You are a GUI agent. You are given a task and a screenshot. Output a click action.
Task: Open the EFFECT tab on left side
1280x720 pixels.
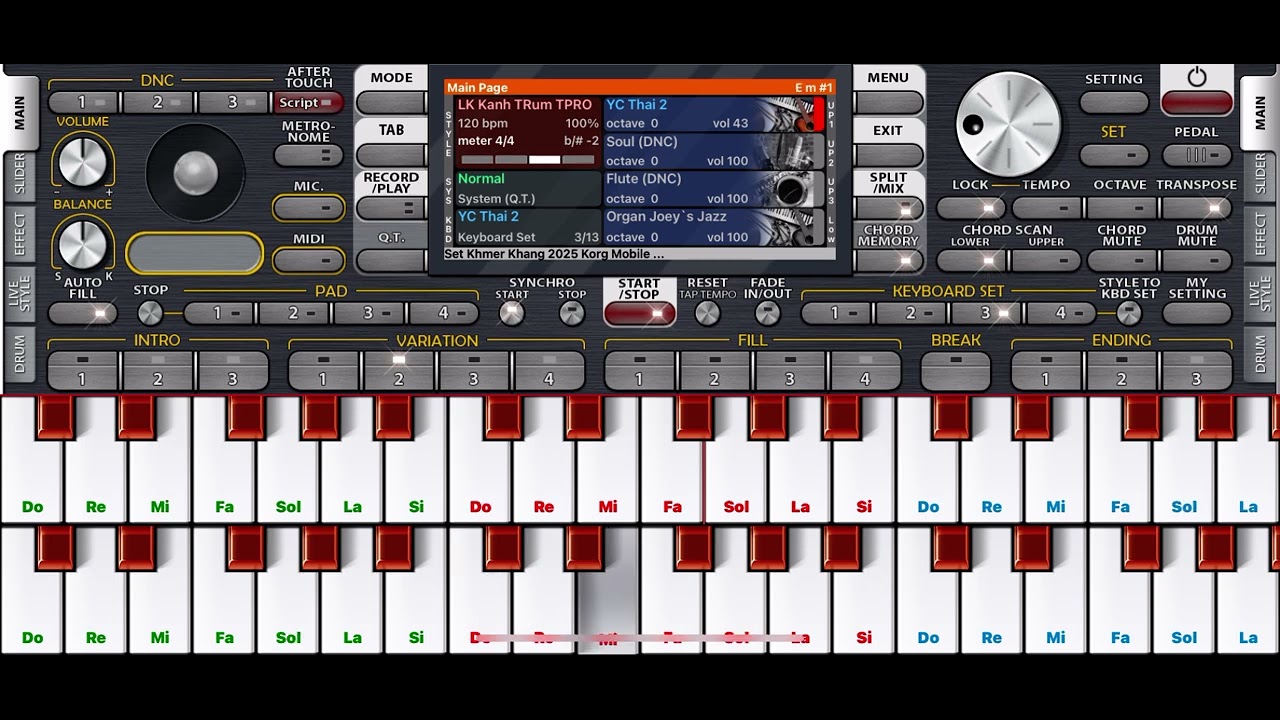(19, 233)
